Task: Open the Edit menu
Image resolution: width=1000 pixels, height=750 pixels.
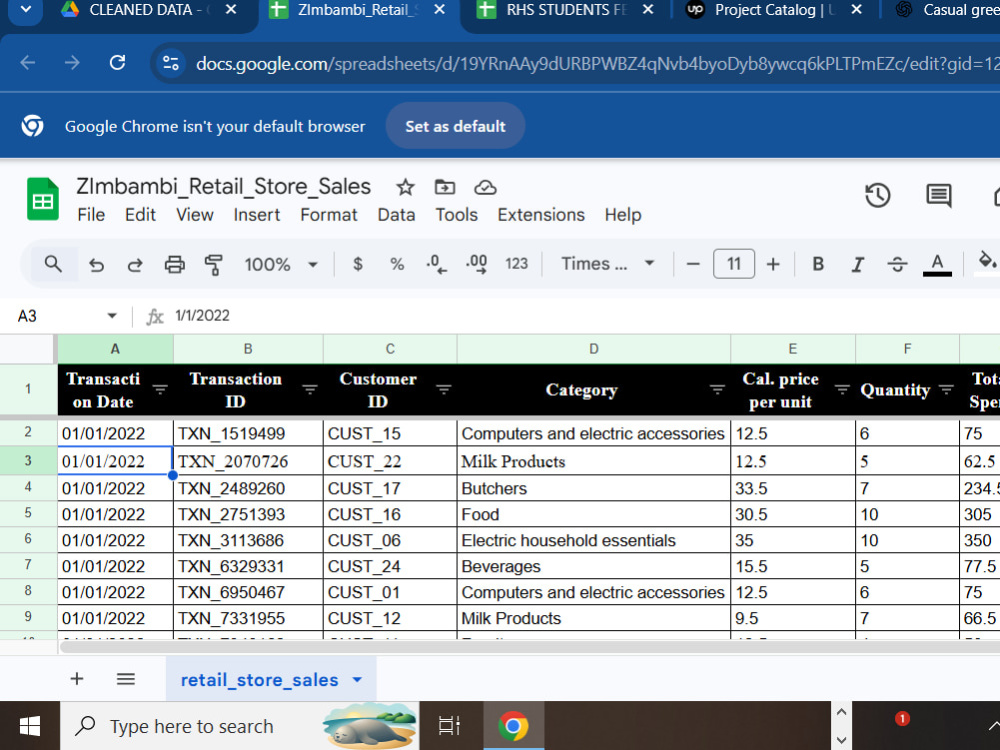Action: 140,215
